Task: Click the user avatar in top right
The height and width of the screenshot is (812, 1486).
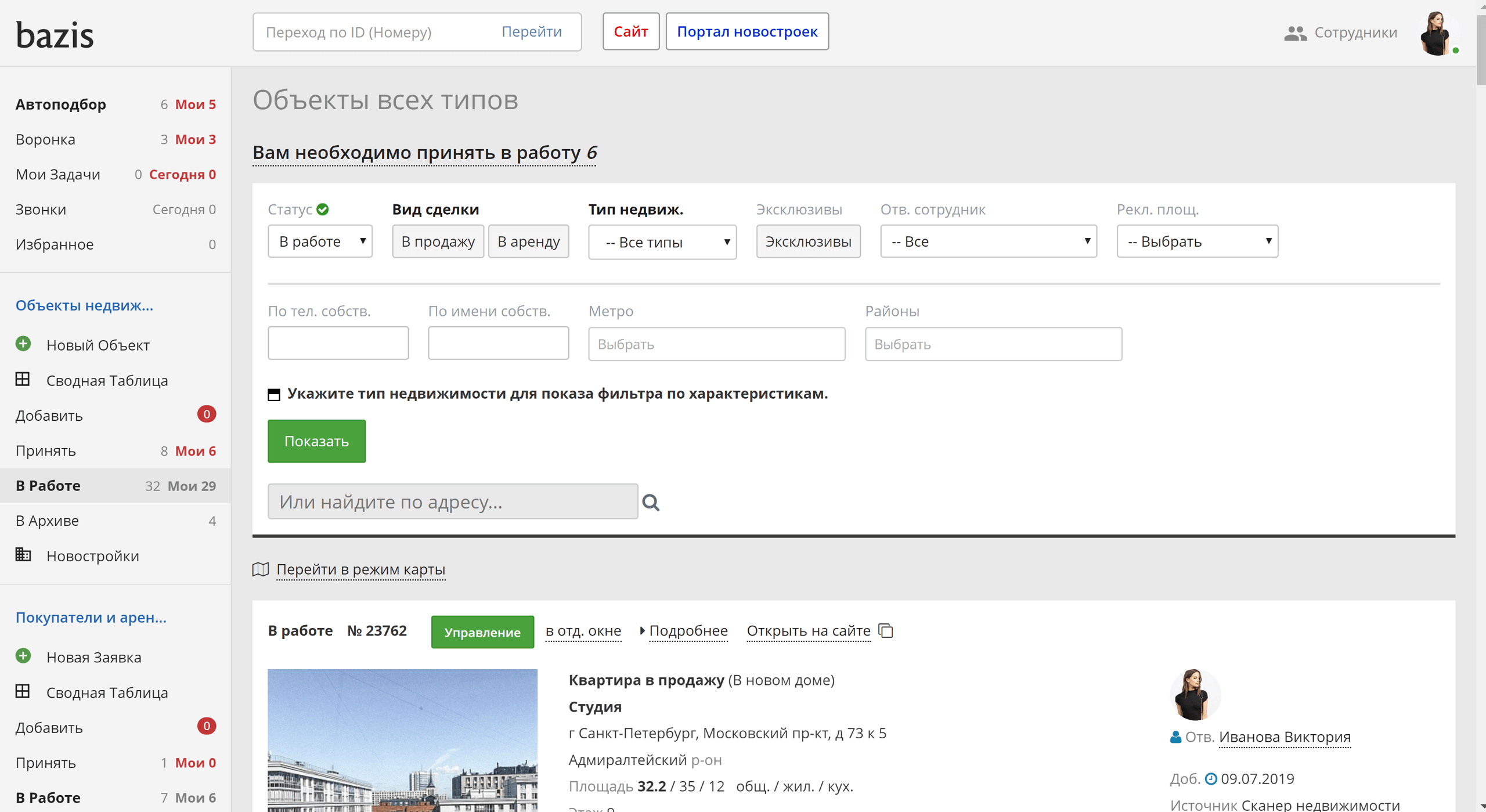Action: coord(1436,33)
